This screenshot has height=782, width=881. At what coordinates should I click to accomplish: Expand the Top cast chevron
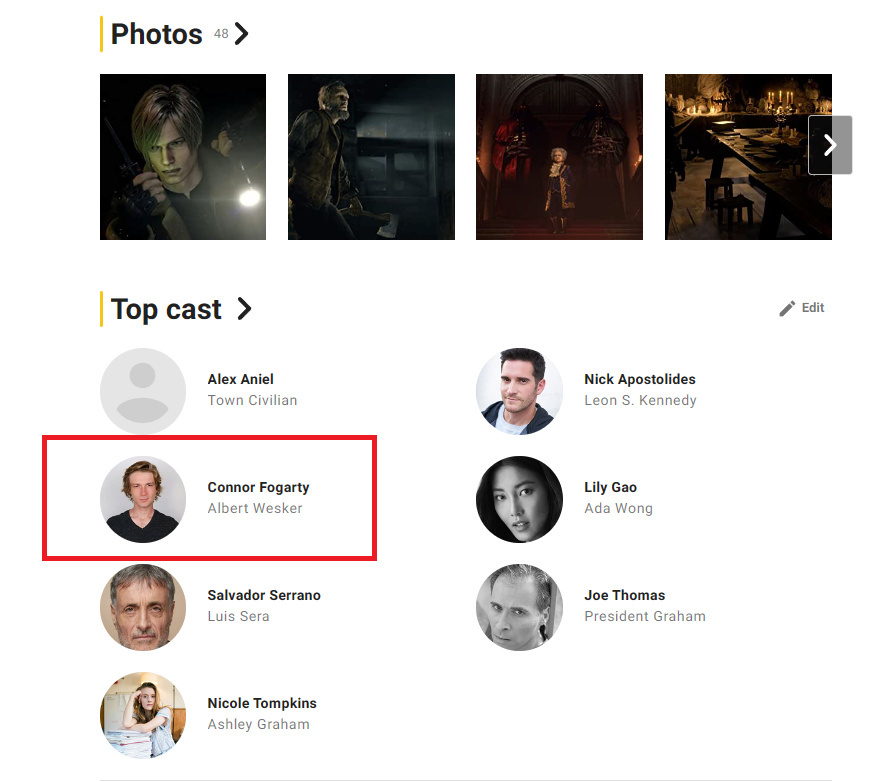(244, 309)
